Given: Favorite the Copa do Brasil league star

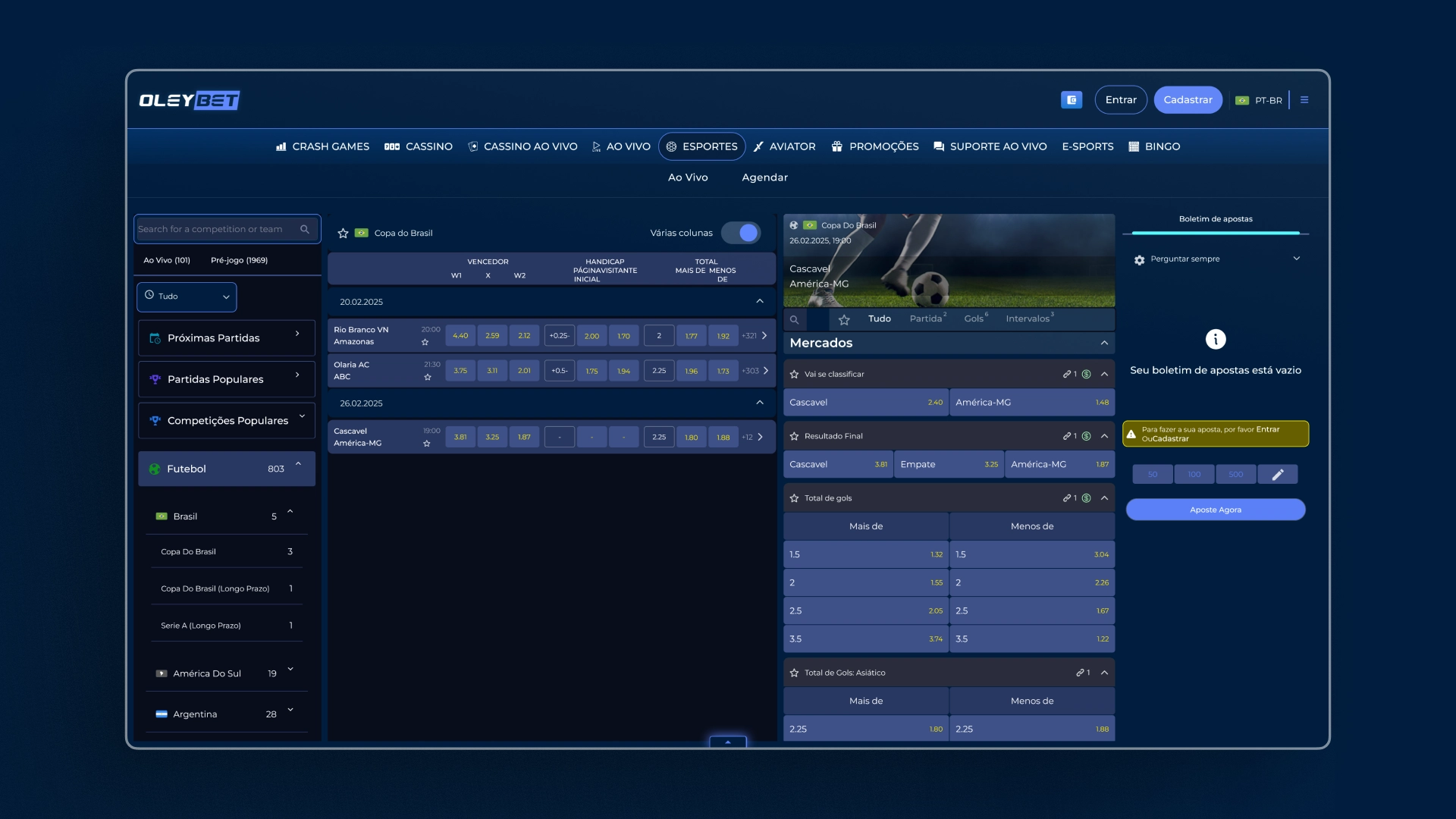Looking at the screenshot, I should 343,233.
